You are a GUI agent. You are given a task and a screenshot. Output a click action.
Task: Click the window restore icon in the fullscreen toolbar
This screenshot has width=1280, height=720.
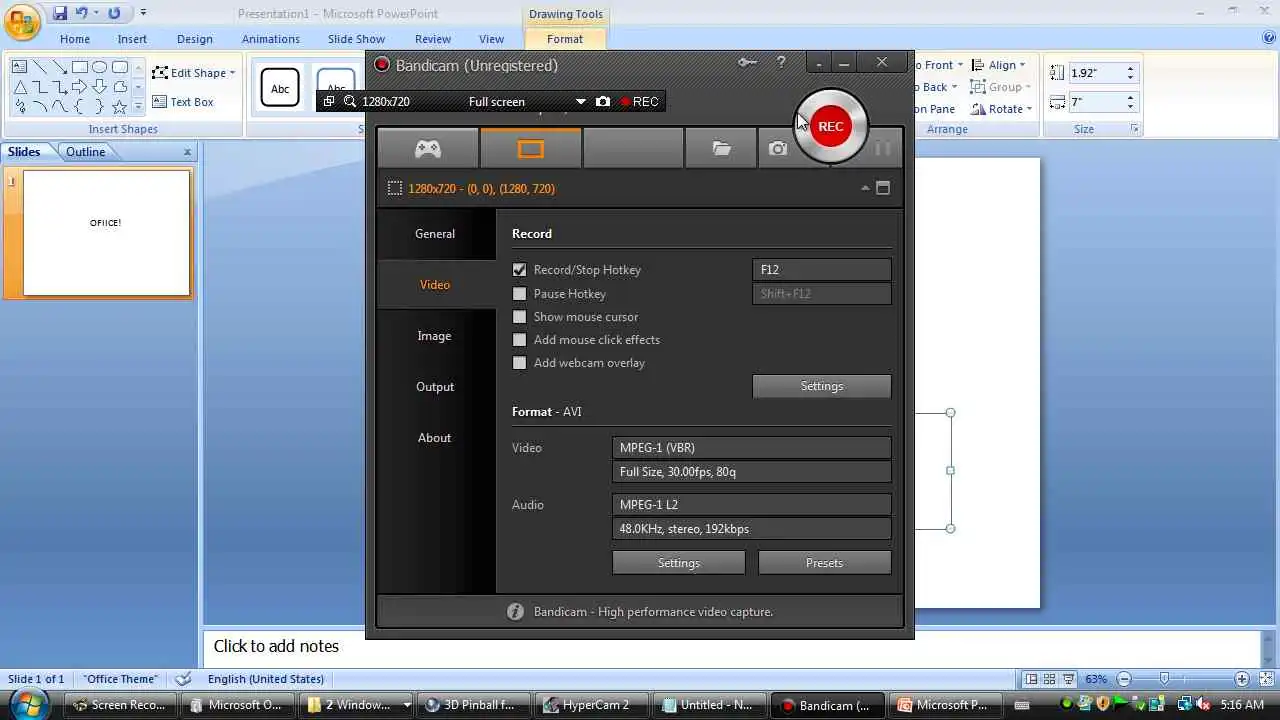click(328, 101)
